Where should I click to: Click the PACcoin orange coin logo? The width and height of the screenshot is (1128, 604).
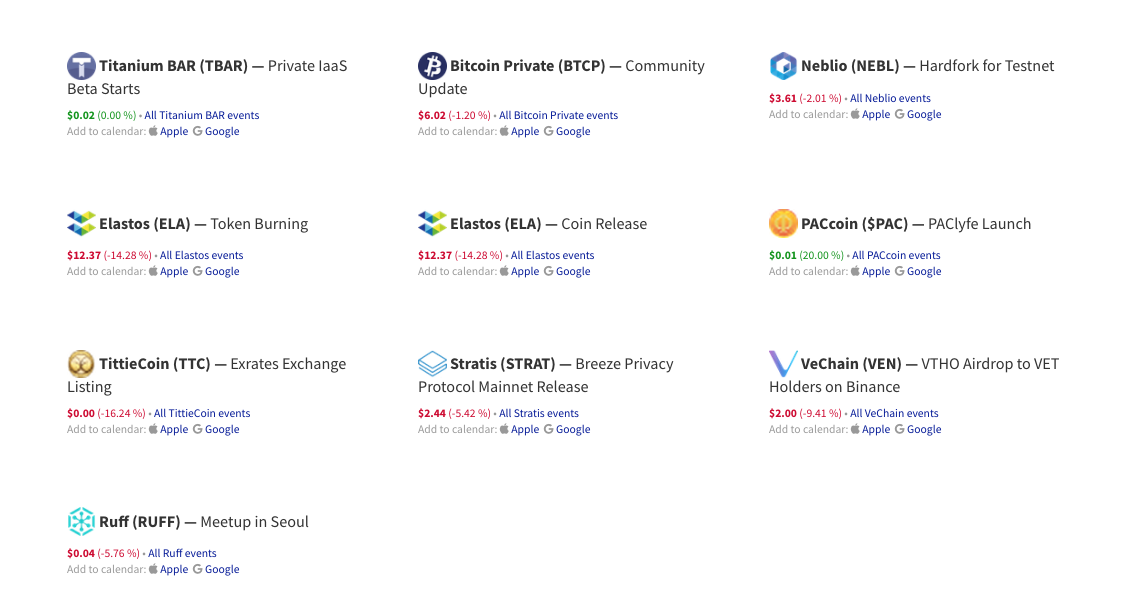[x=783, y=223]
